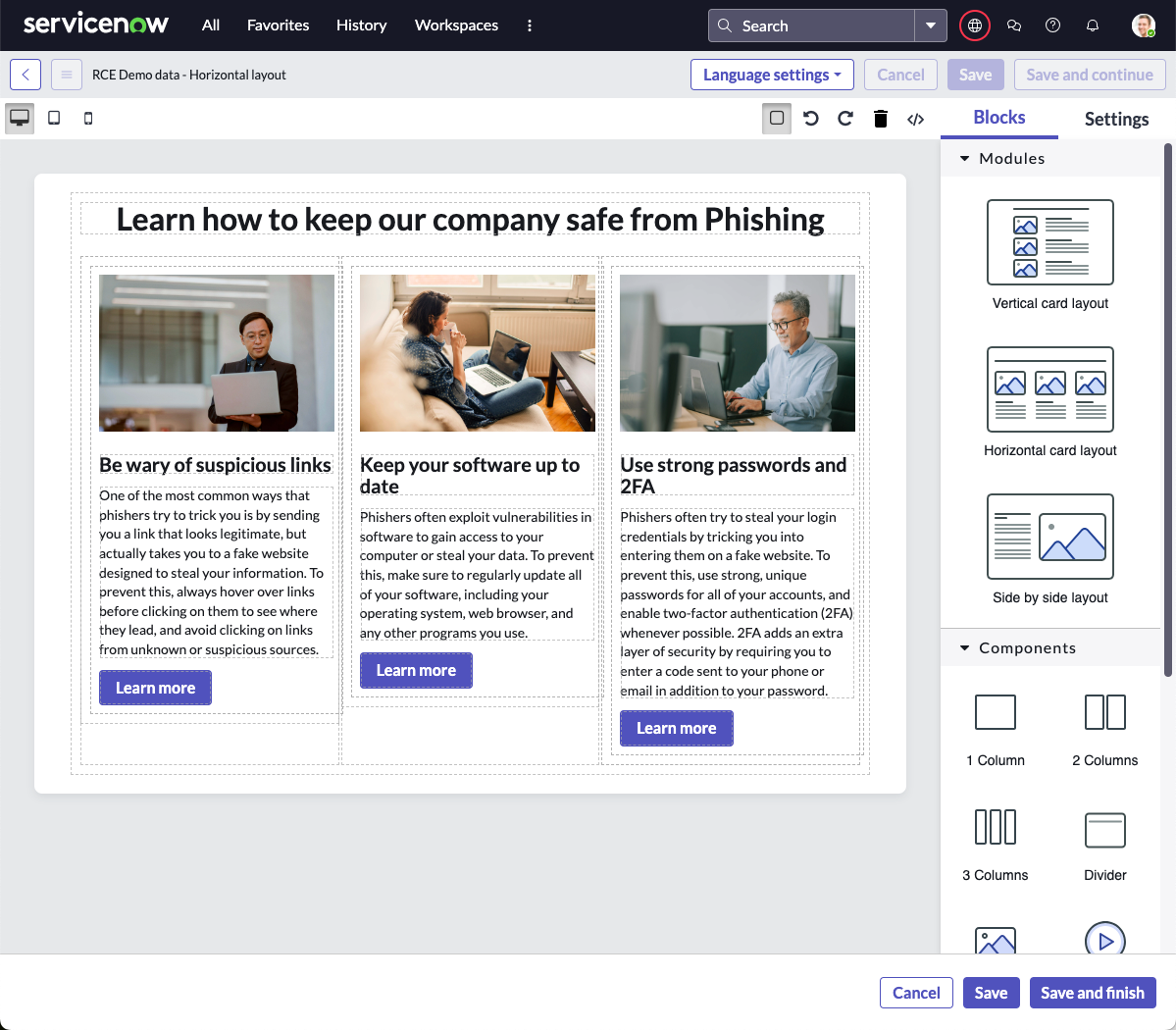This screenshot has height=1030, width=1176.
Task: Click the bottom Cancel button
Action: 916,993
